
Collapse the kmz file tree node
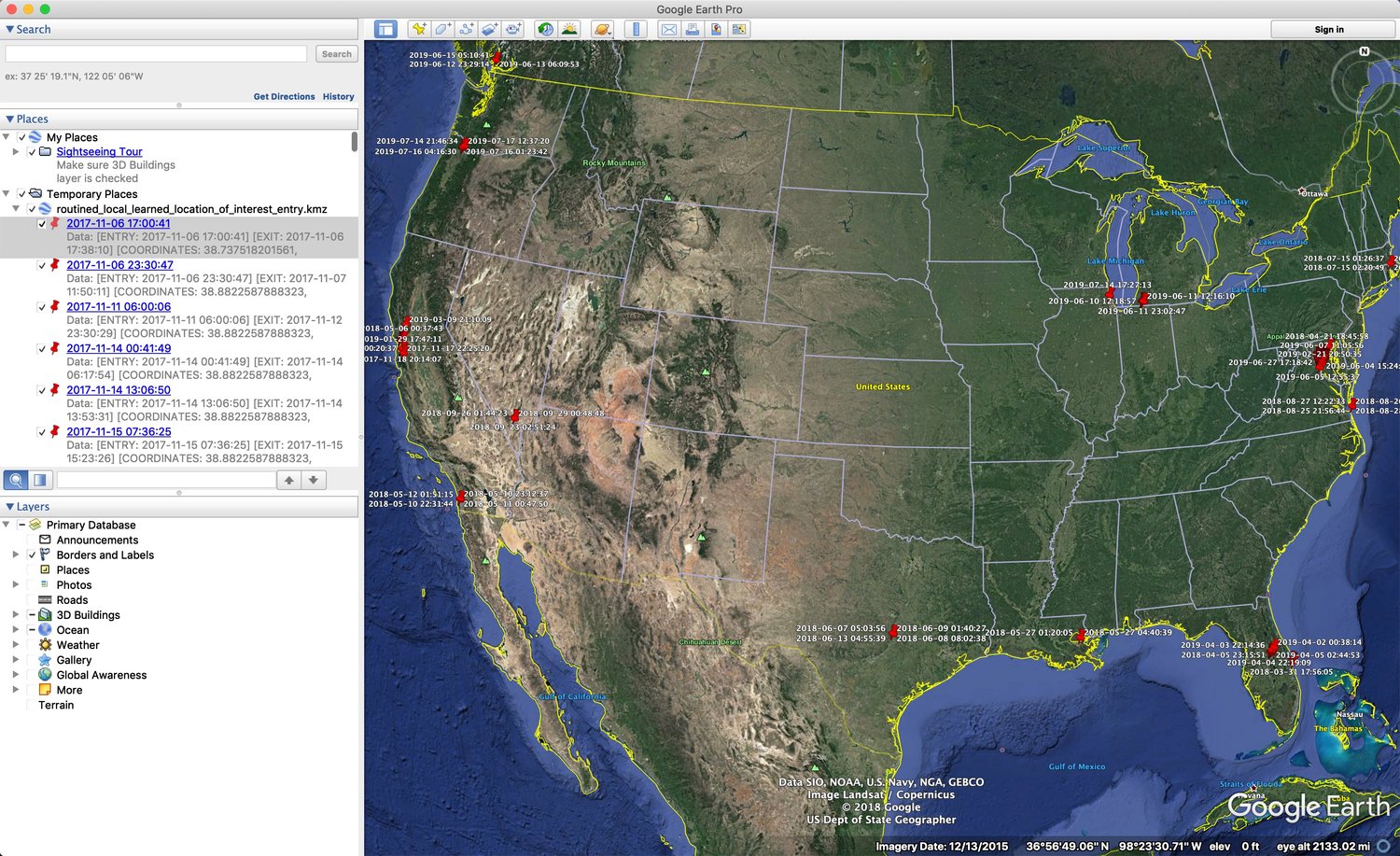16,209
